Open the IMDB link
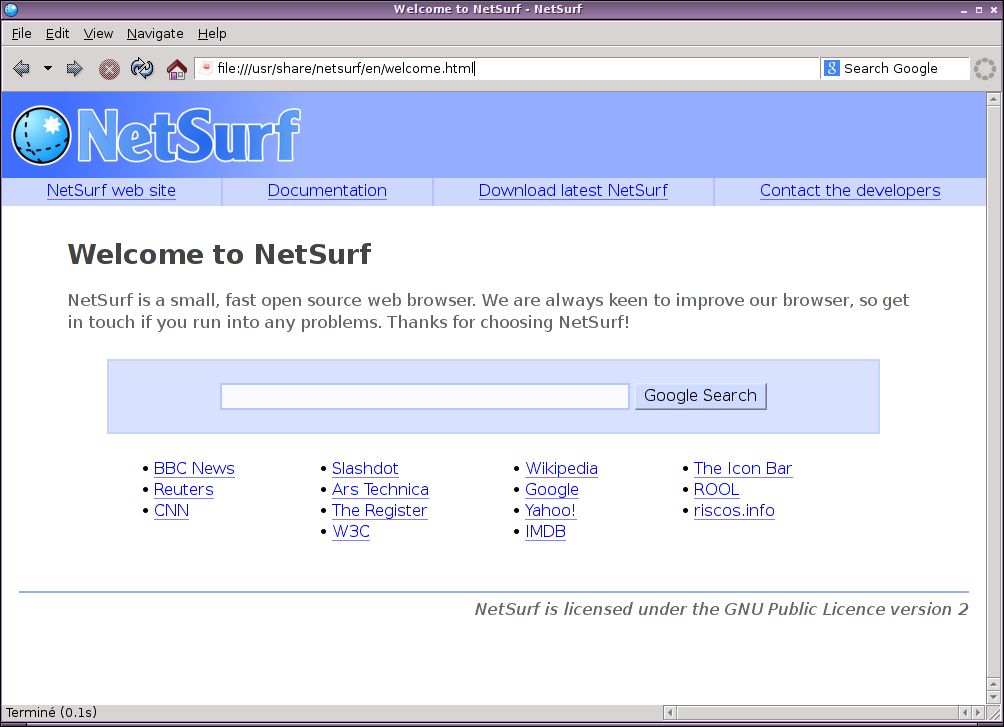 (546, 532)
